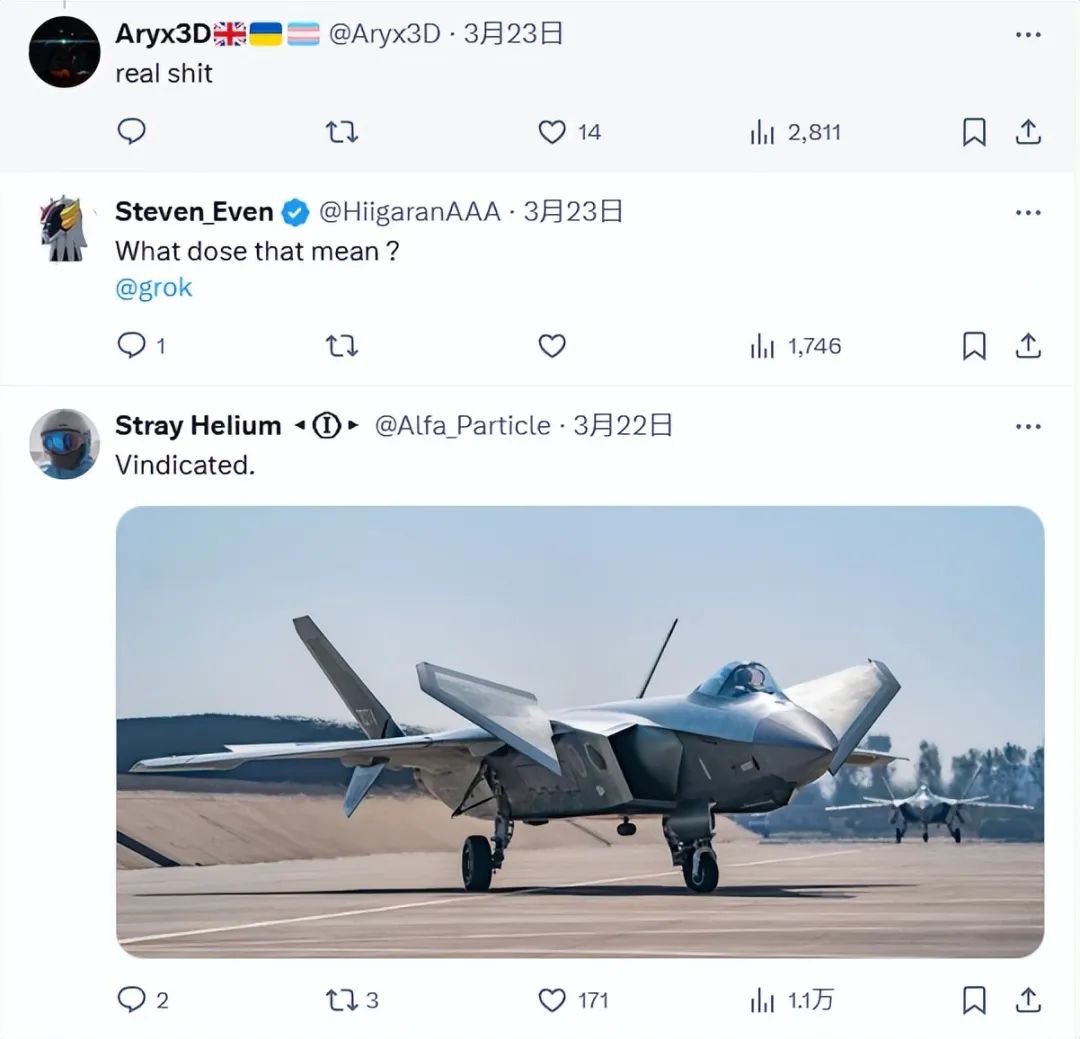Retweet Aryx3D's tweet

tap(342, 132)
